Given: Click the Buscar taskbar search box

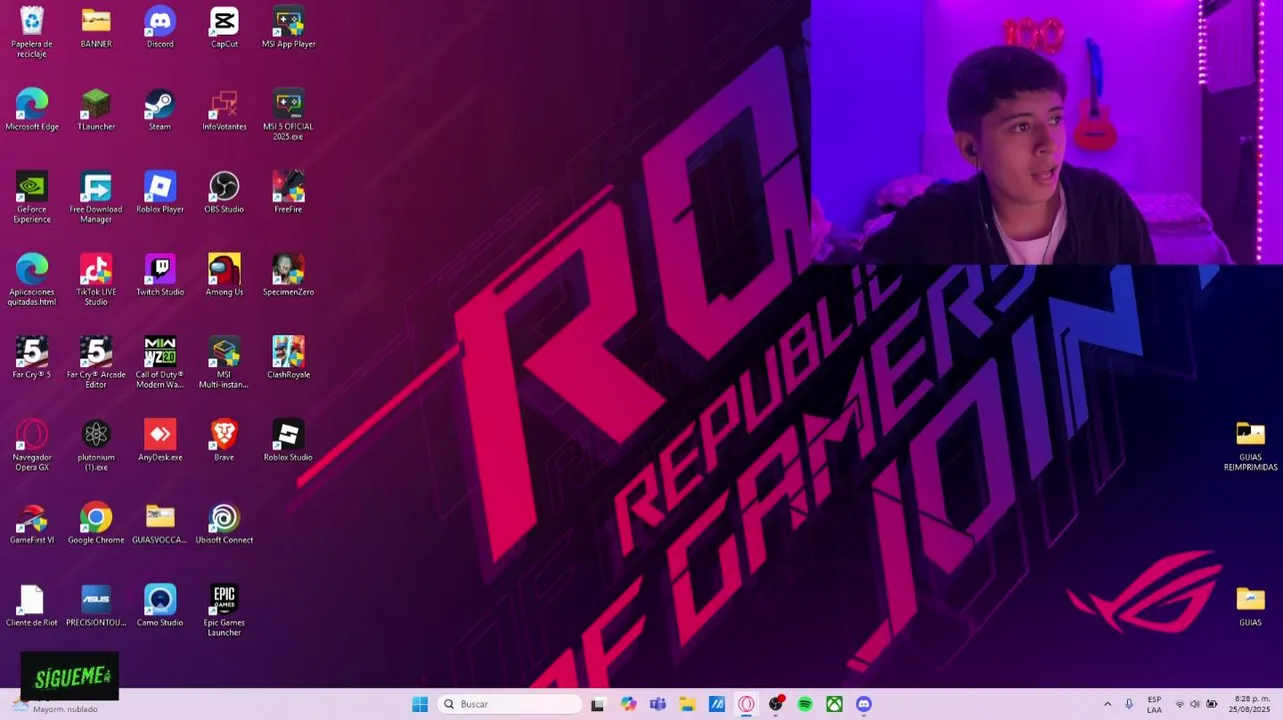Looking at the screenshot, I should pos(510,704).
